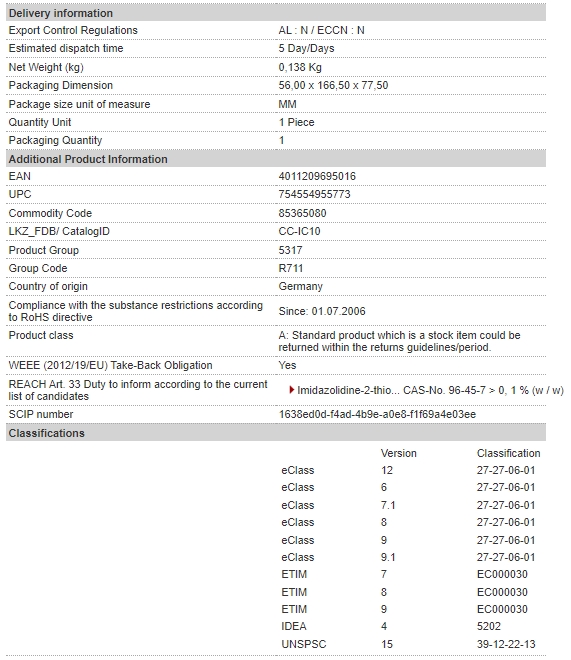Click the IDEA classification 5202
Screen dimensions: 571x660
point(489,626)
